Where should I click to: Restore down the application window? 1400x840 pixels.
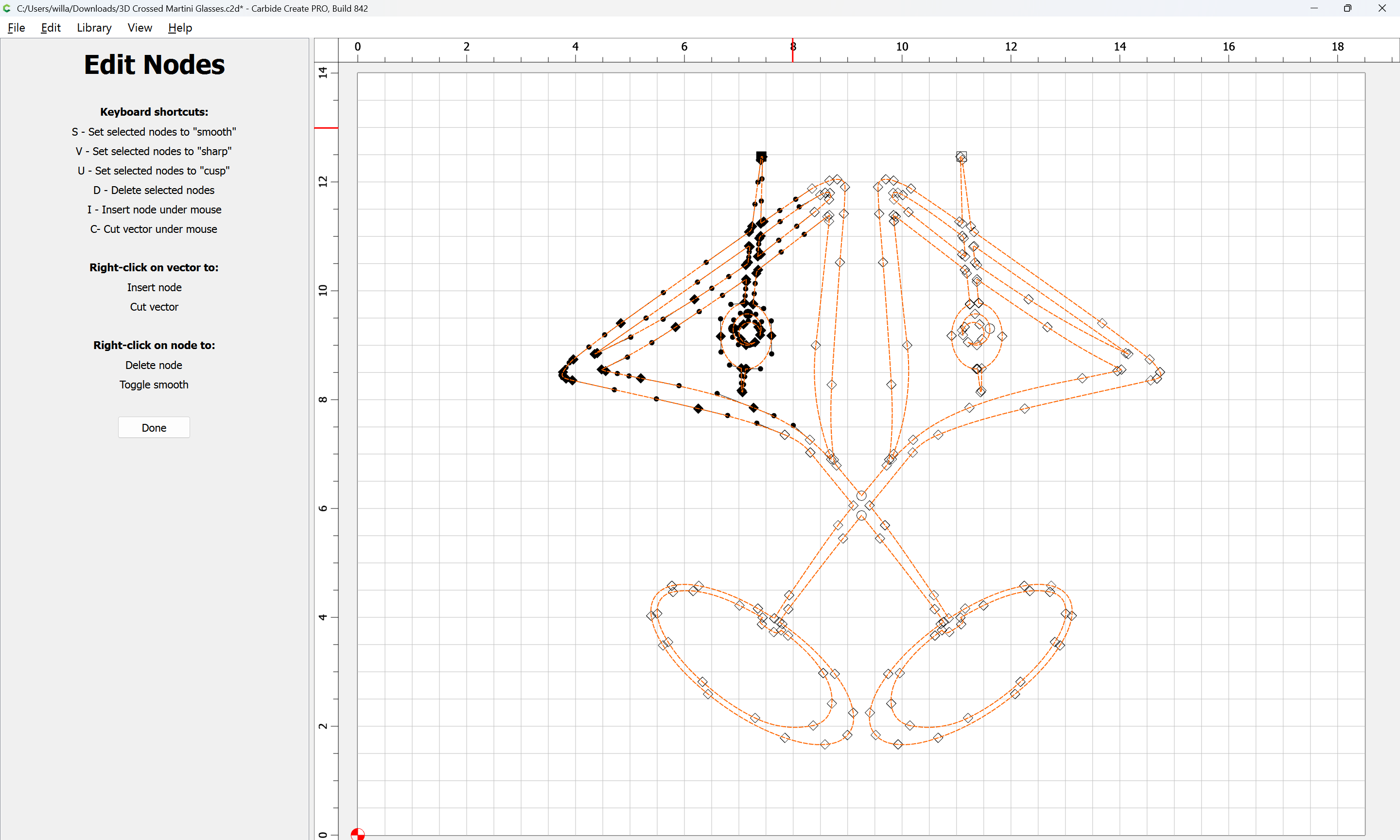pos(1347,8)
